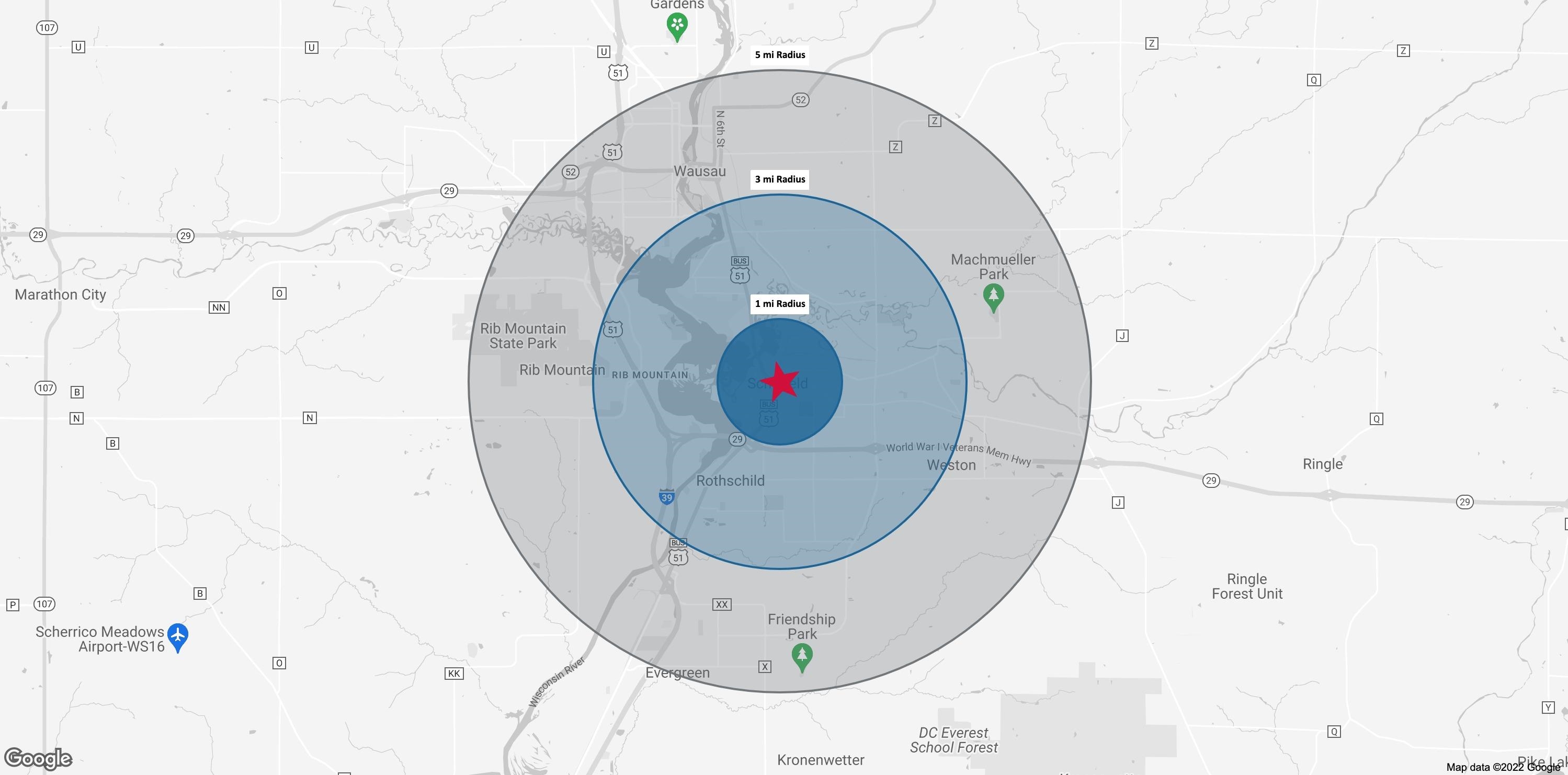Image resolution: width=1568 pixels, height=775 pixels.
Task: Click the Rothschild town label
Action: (x=730, y=481)
